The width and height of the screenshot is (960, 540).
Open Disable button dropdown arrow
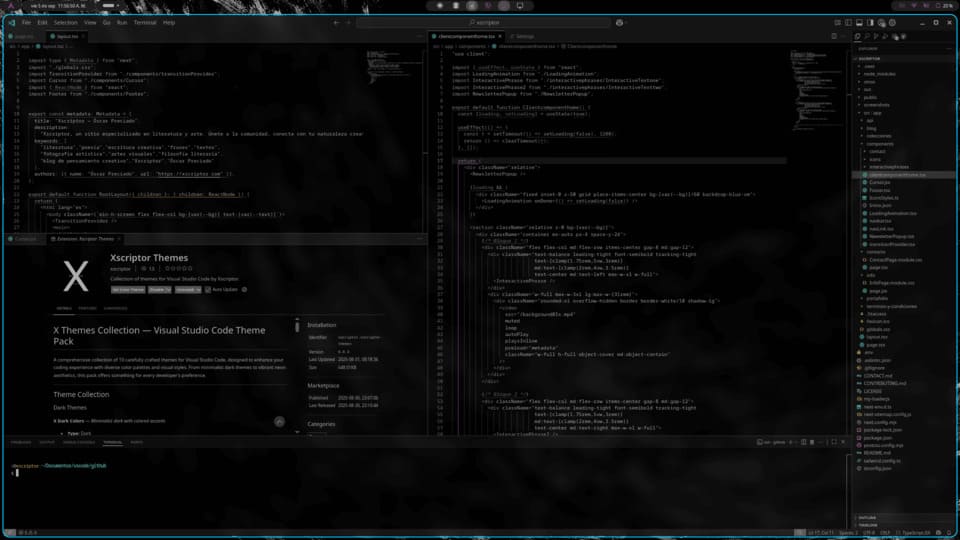tap(168, 290)
